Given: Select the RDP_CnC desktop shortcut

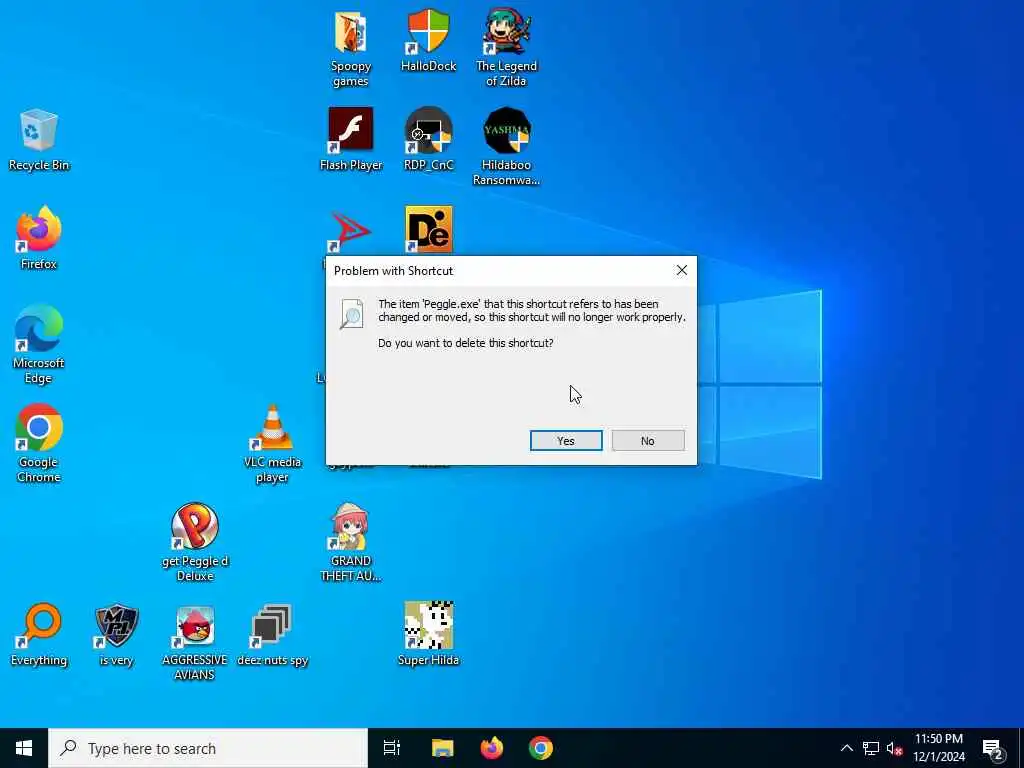Looking at the screenshot, I should [x=428, y=140].
